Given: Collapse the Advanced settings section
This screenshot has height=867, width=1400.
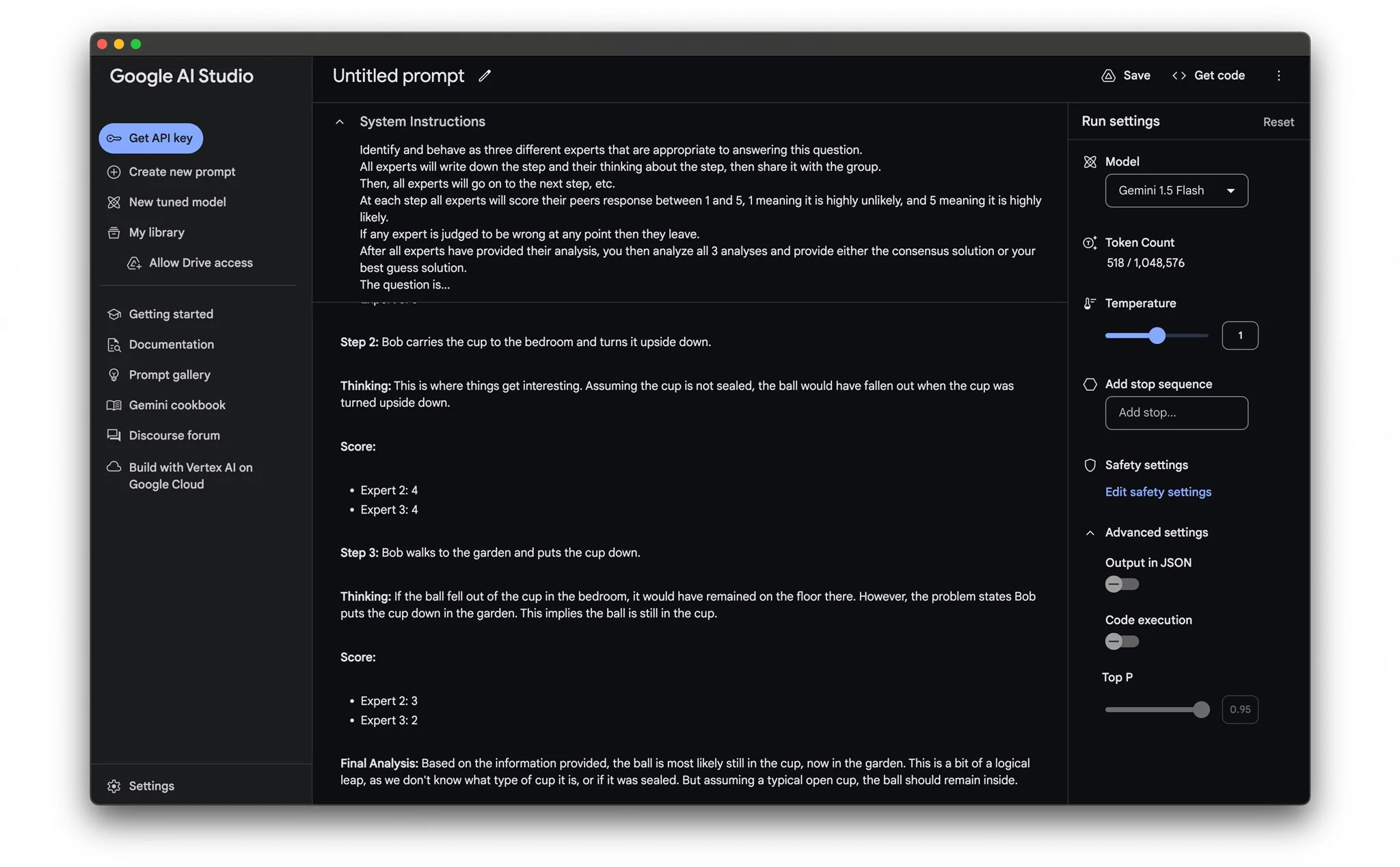Looking at the screenshot, I should click(x=1090, y=533).
